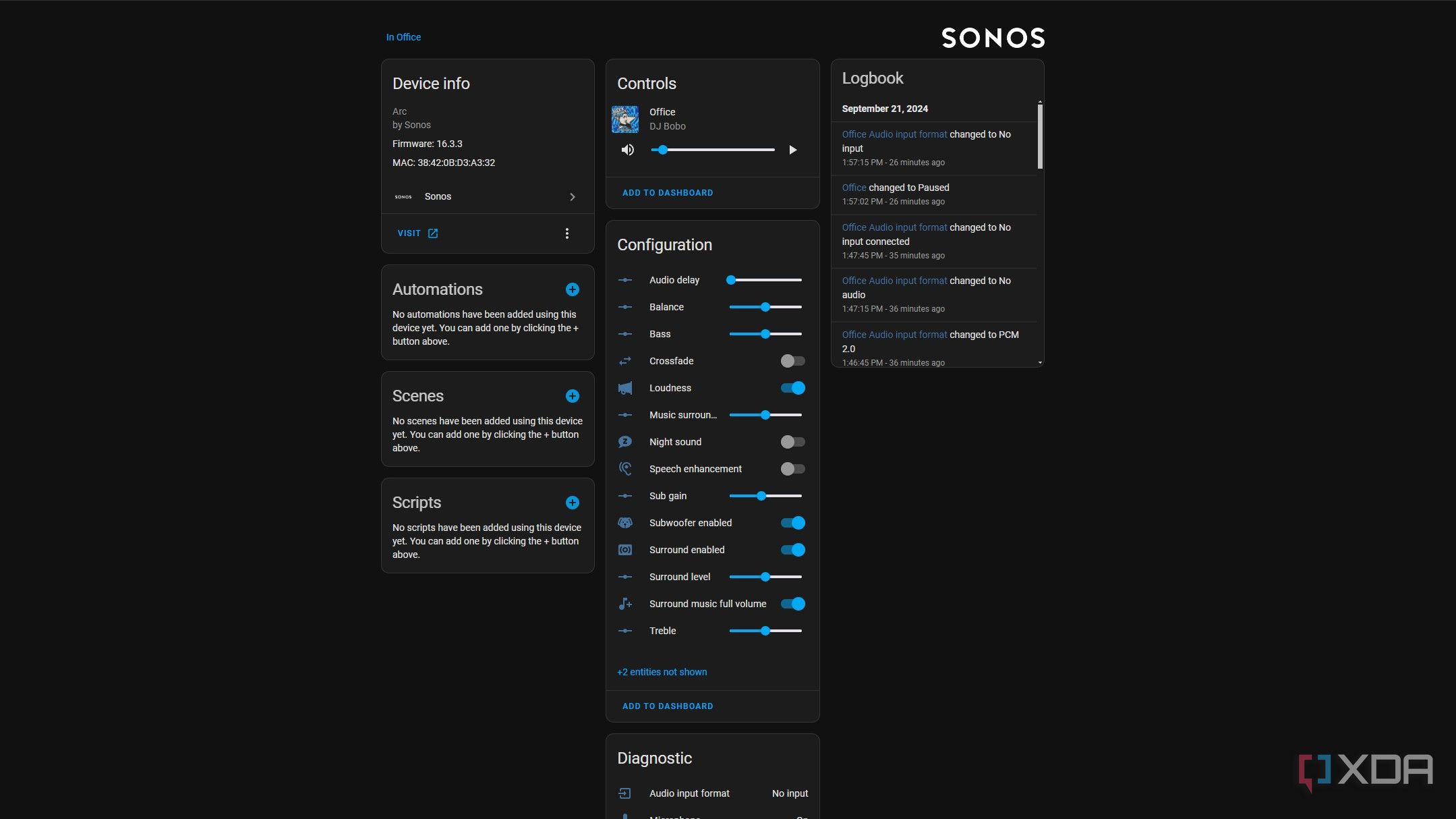Click the Surround enabled speaker icon
Viewport: 1456px width, 819px height.
(x=625, y=550)
